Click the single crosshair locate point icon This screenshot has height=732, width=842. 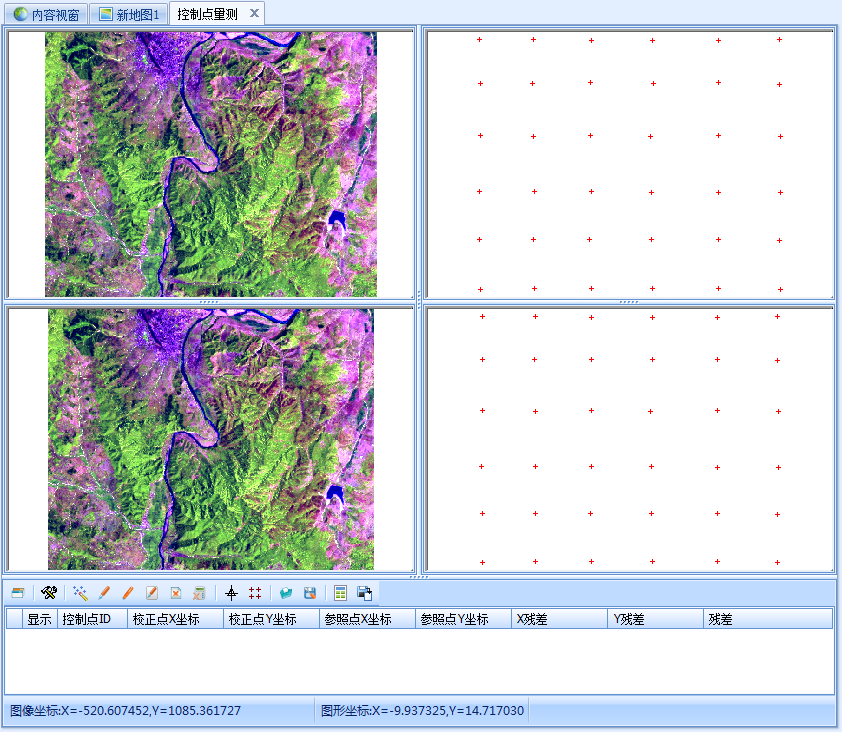231,593
